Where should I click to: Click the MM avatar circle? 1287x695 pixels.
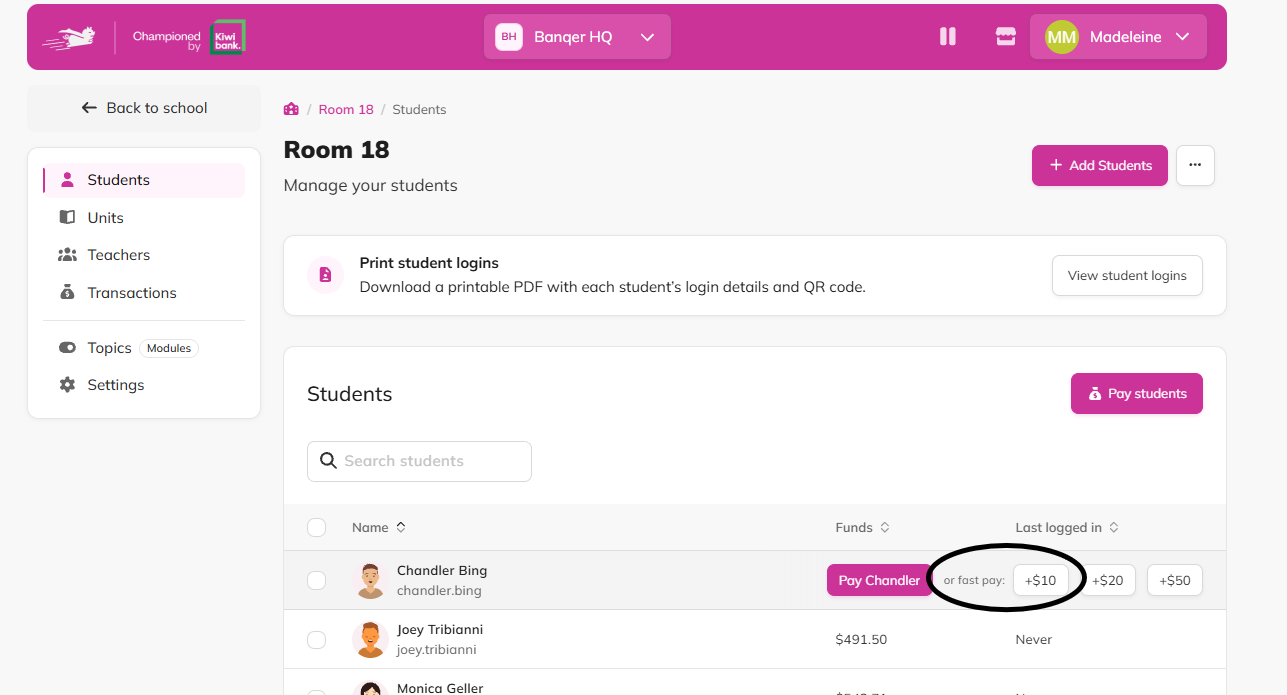(x=1062, y=37)
